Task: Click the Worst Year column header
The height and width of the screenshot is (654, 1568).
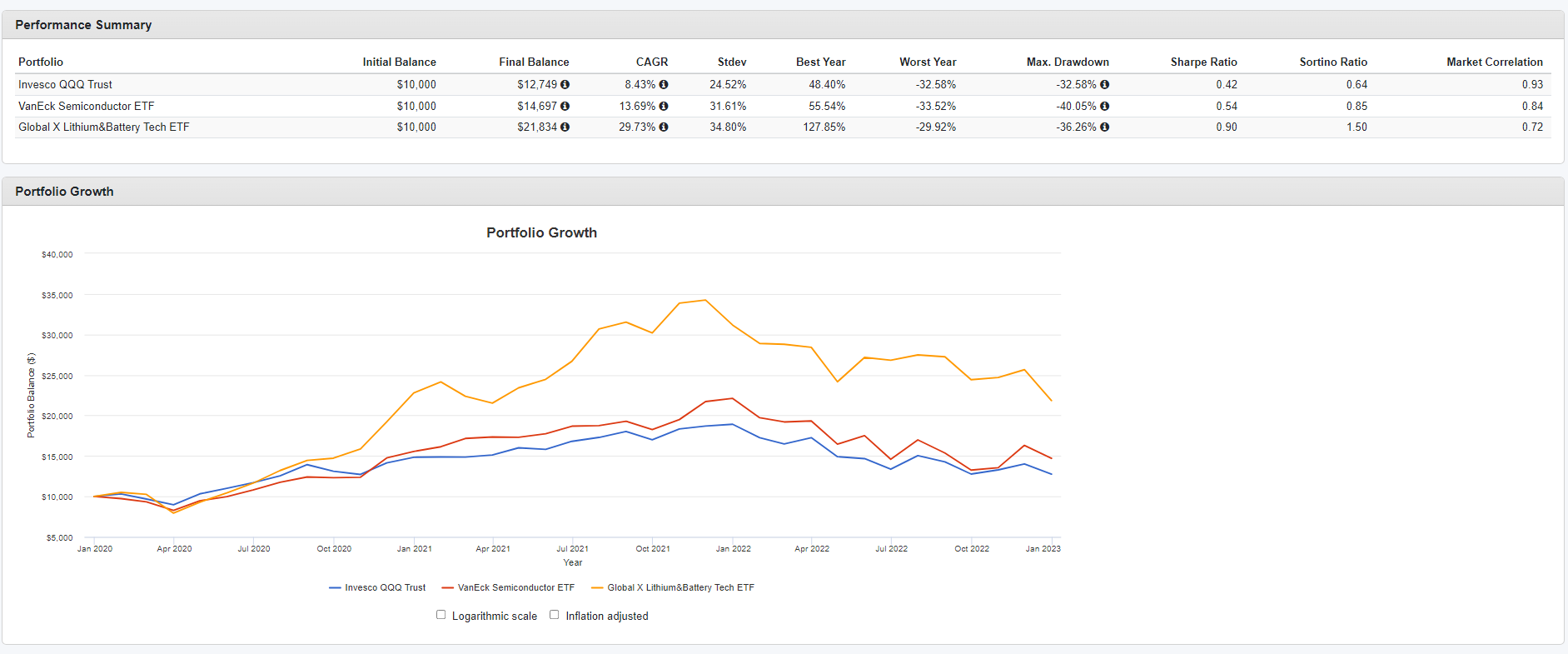Action: click(928, 62)
